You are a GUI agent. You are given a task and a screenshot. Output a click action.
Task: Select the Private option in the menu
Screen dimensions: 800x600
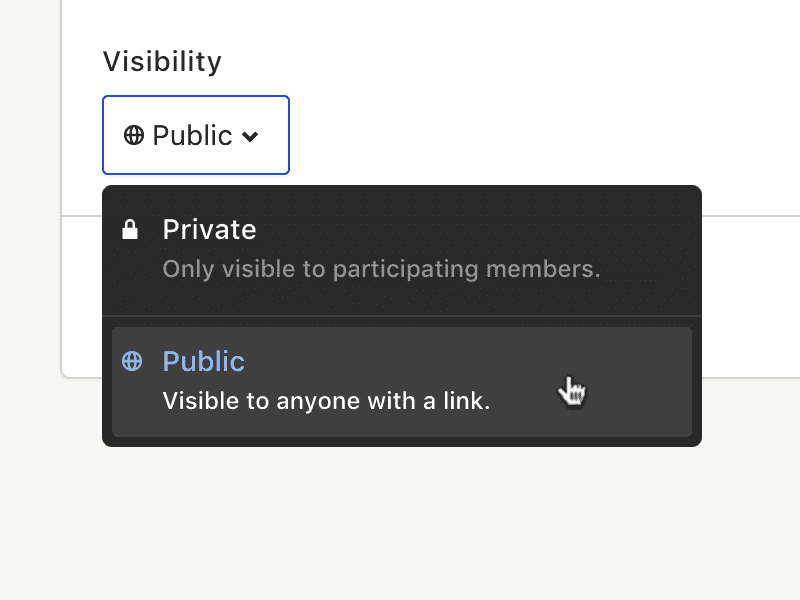[402, 250]
